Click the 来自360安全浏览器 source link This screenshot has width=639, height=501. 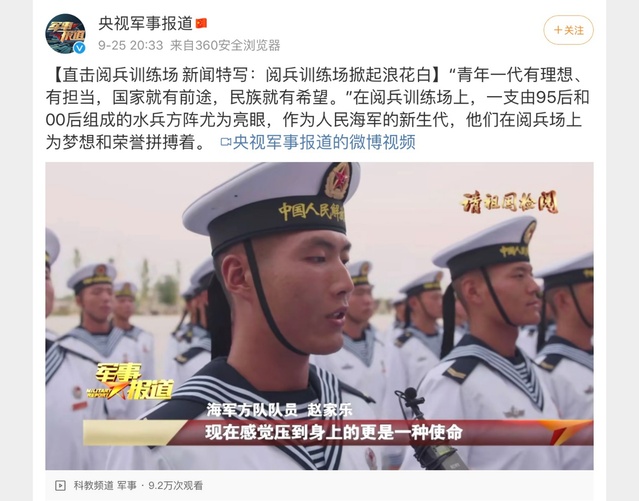(x=225, y=45)
